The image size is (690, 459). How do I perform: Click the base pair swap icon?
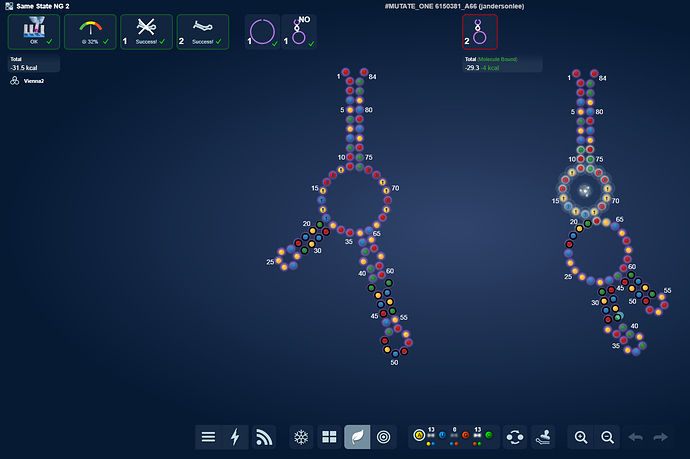[x=515, y=437]
